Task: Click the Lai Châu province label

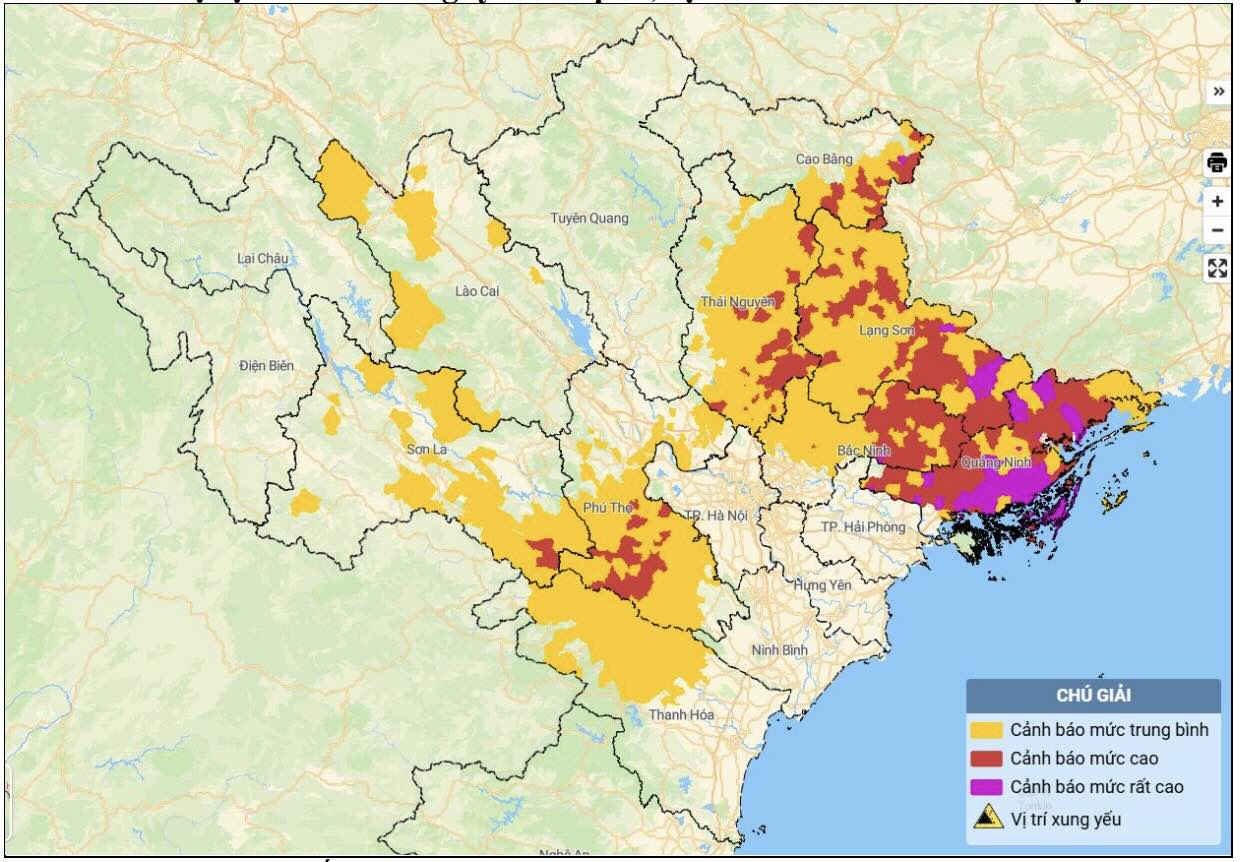Action: coord(262,258)
